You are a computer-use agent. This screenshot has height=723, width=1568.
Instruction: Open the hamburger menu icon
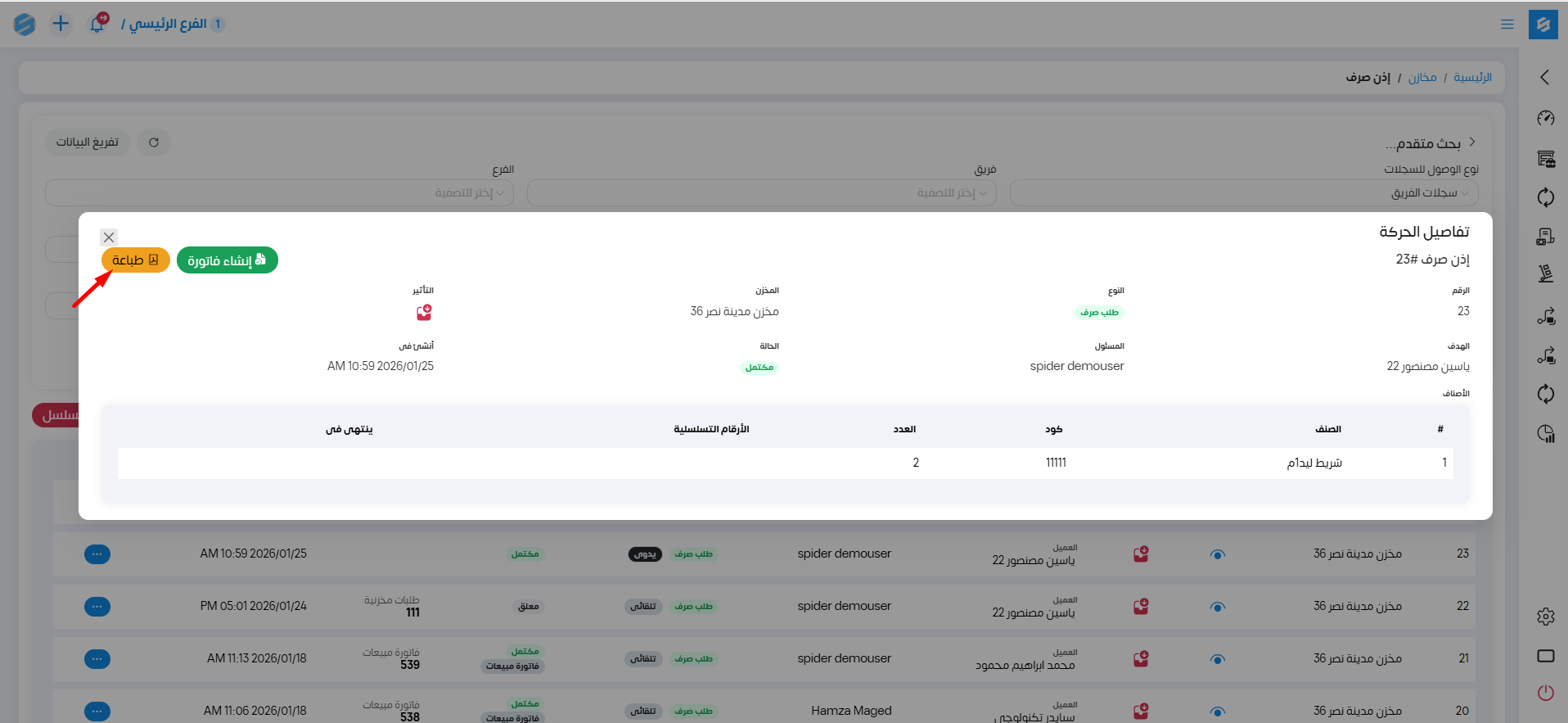pos(1507,25)
